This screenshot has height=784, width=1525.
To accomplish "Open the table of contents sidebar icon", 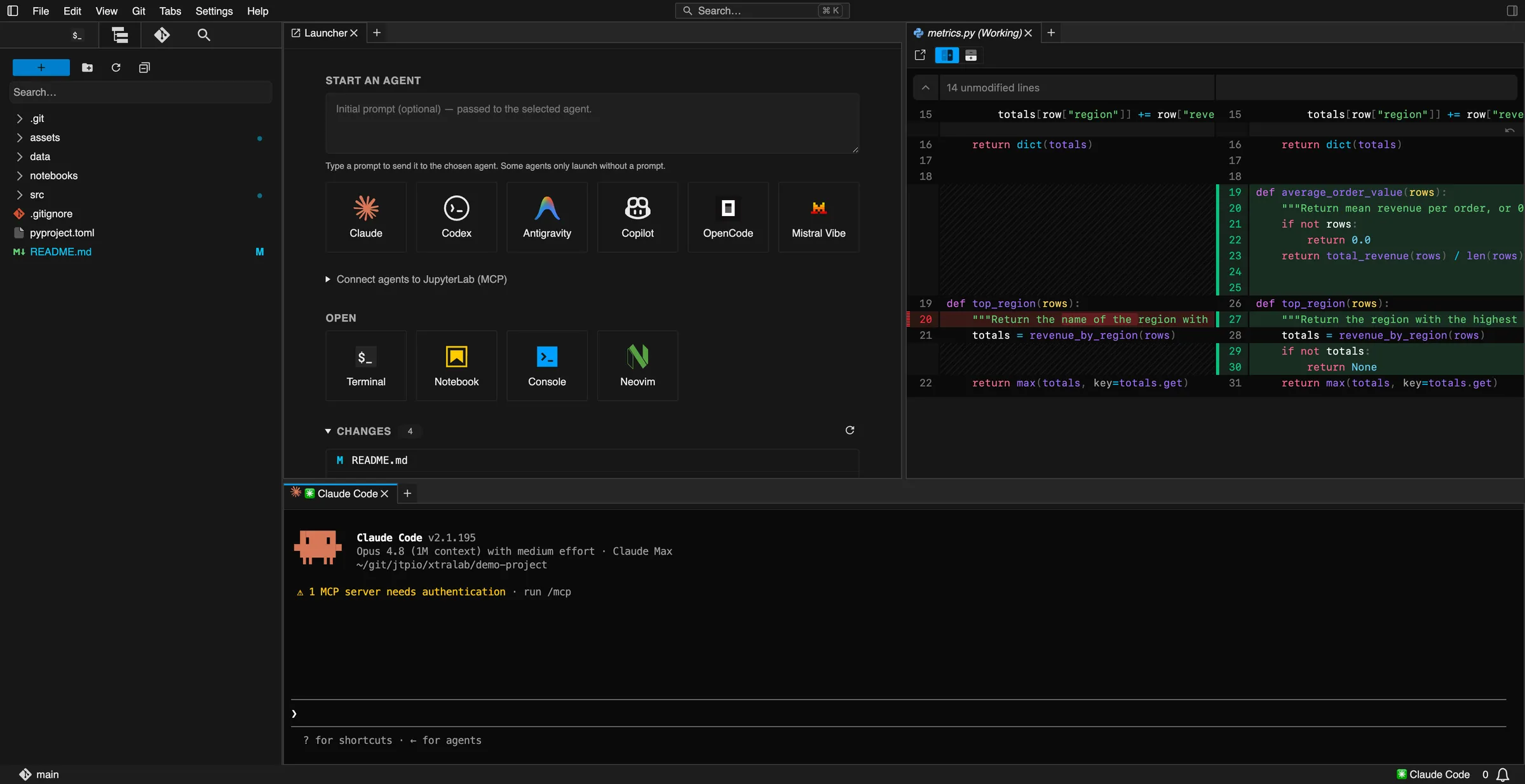I will (x=119, y=35).
